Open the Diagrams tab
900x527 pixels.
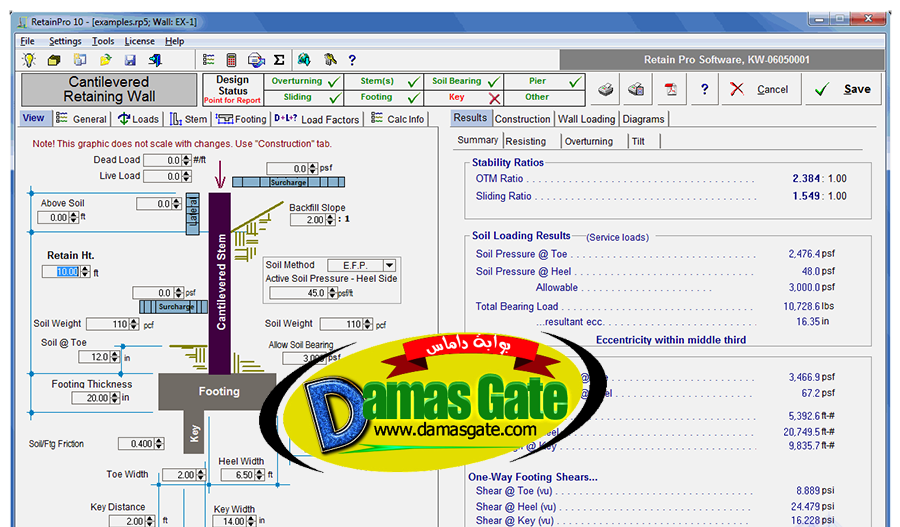click(643, 119)
